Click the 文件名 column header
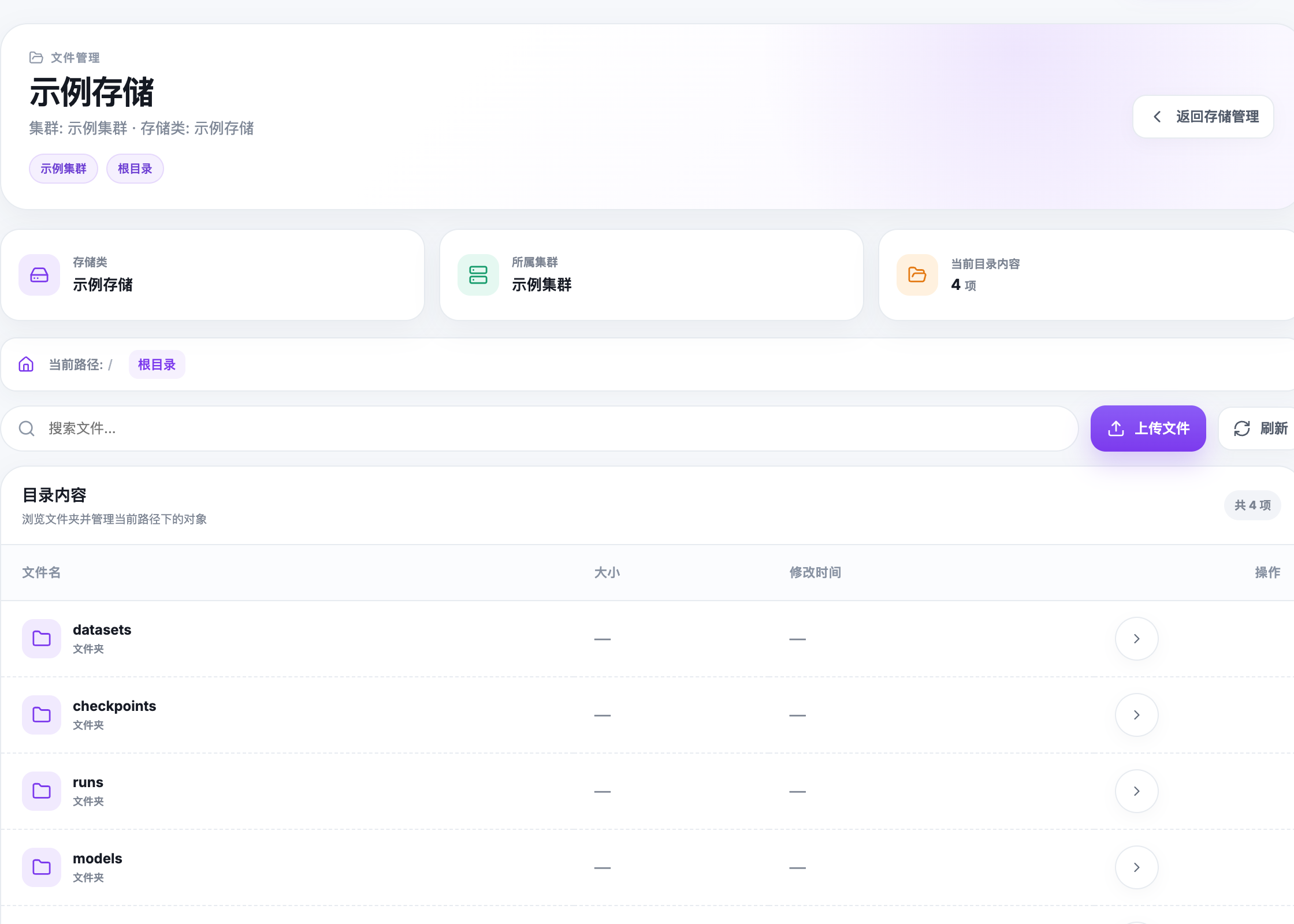1294x924 pixels. point(42,572)
